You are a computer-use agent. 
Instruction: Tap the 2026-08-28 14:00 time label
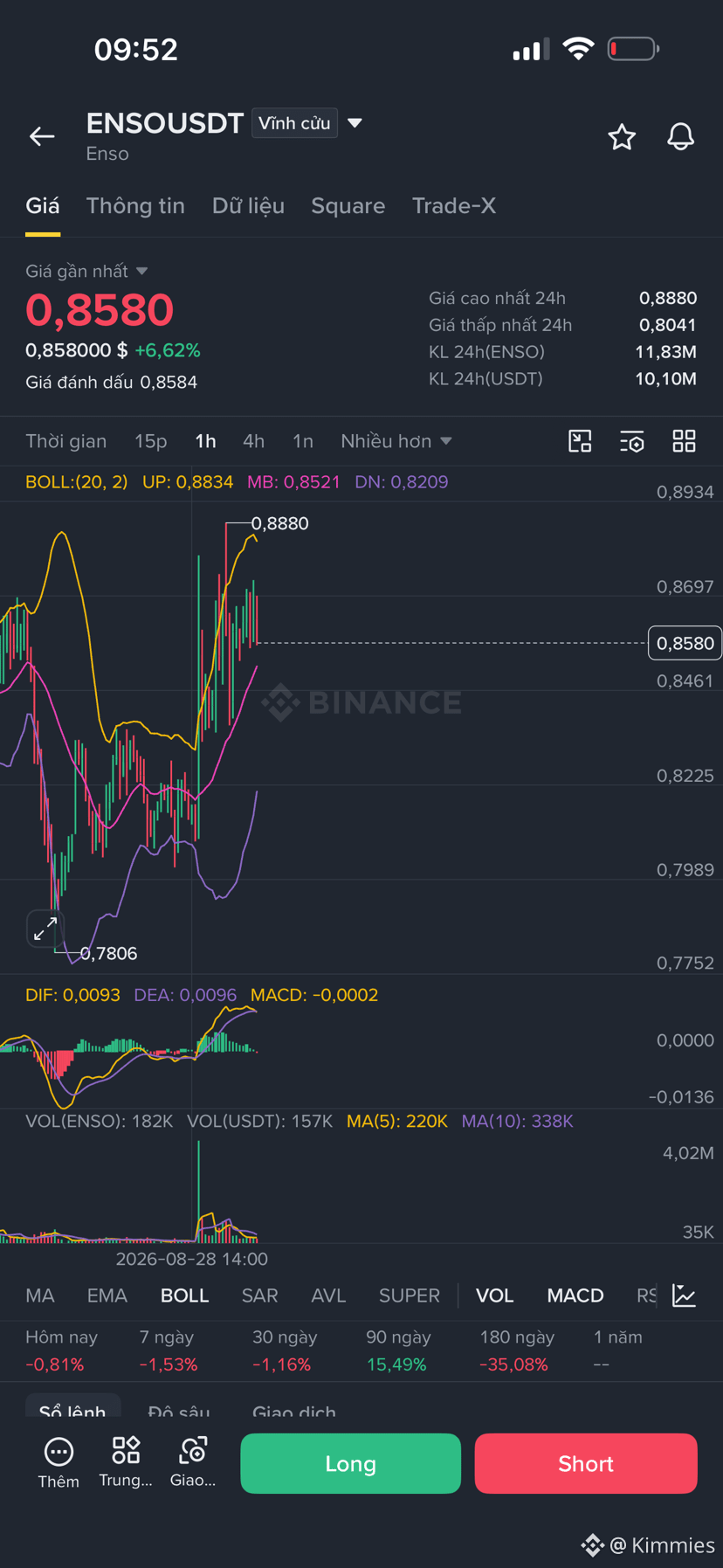pyautogui.click(x=191, y=1259)
